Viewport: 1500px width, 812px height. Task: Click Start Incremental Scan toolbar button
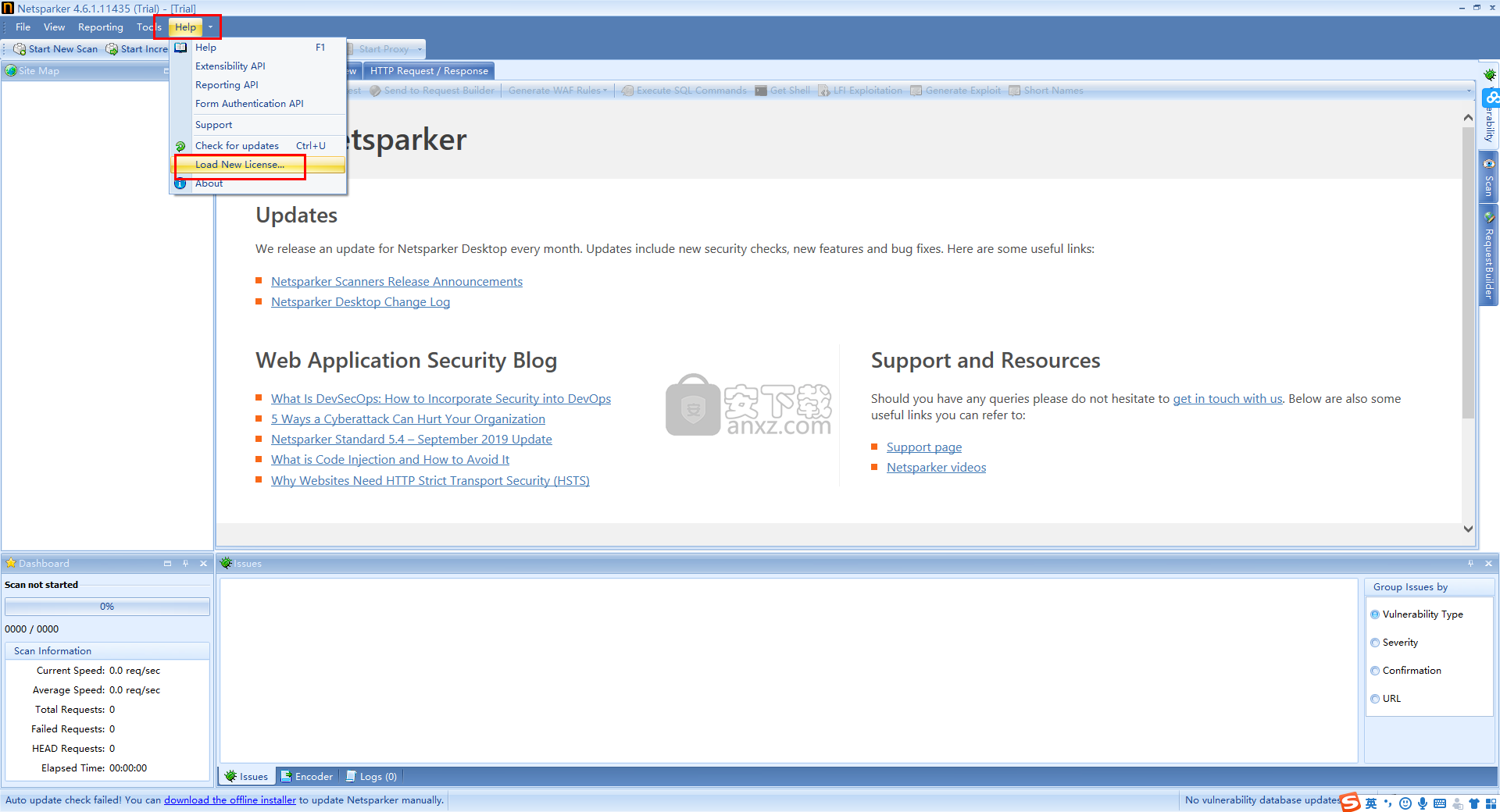[x=137, y=49]
